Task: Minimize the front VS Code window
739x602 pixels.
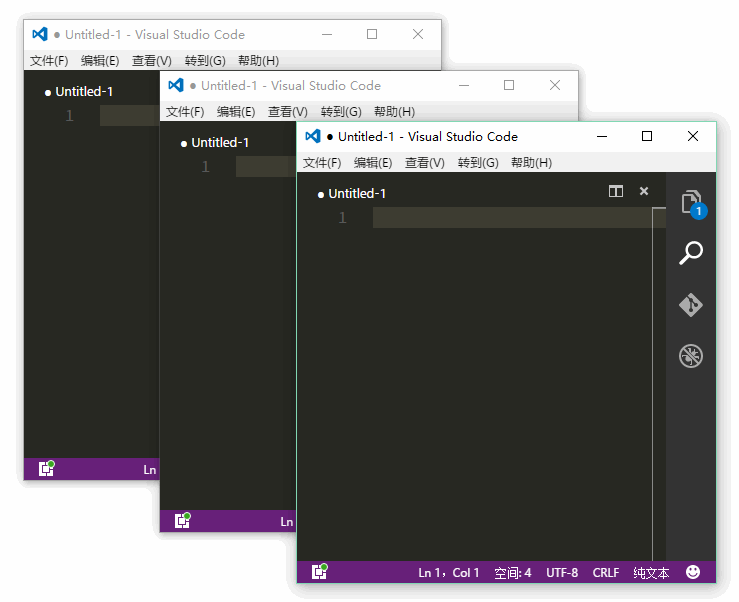Action: [602, 136]
